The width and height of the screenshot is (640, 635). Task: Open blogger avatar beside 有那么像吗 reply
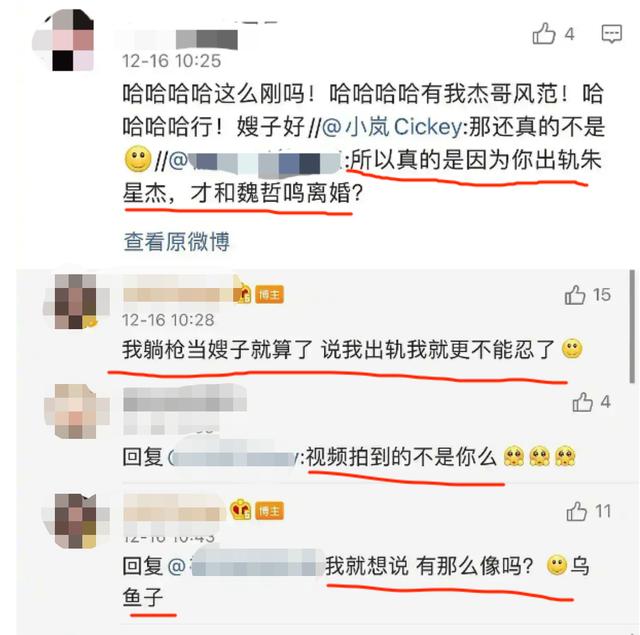(x=76, y=521)
